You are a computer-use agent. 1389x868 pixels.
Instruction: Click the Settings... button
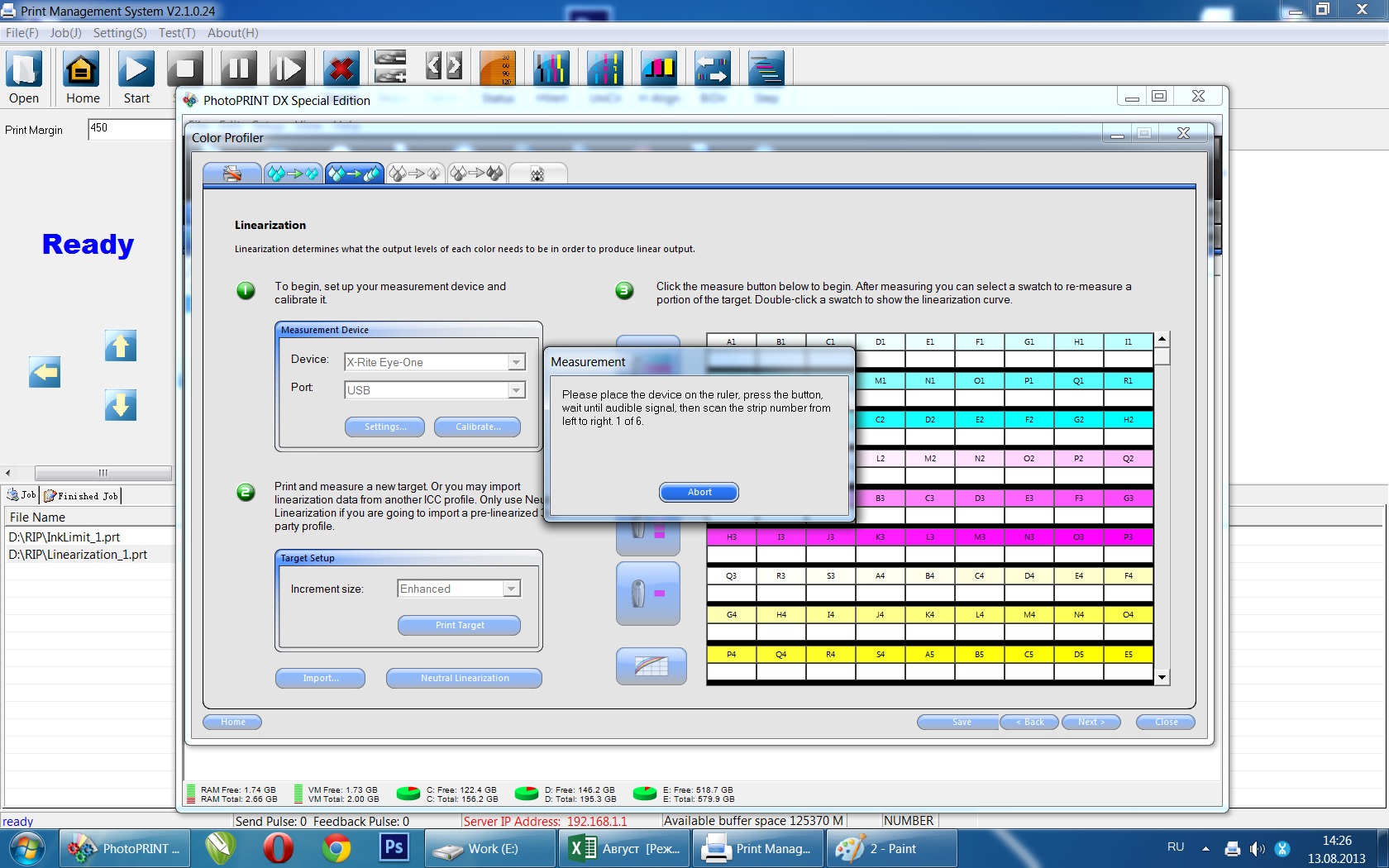coord(384,427)
